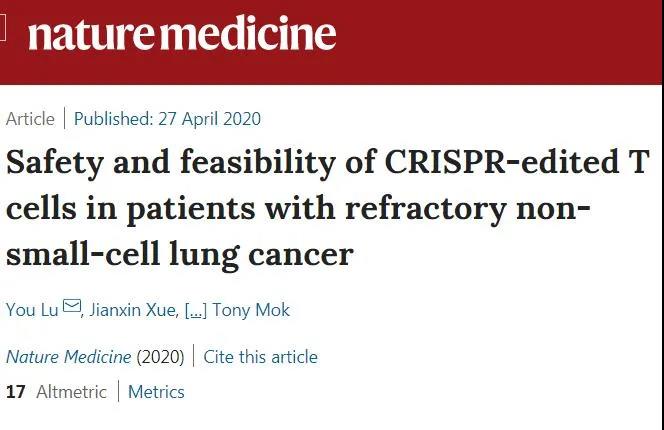Image resolution: width=664 pixels, height=430 pixels.
Task: Click the 17 Altmetric score
Action: (x=16, y=392)
